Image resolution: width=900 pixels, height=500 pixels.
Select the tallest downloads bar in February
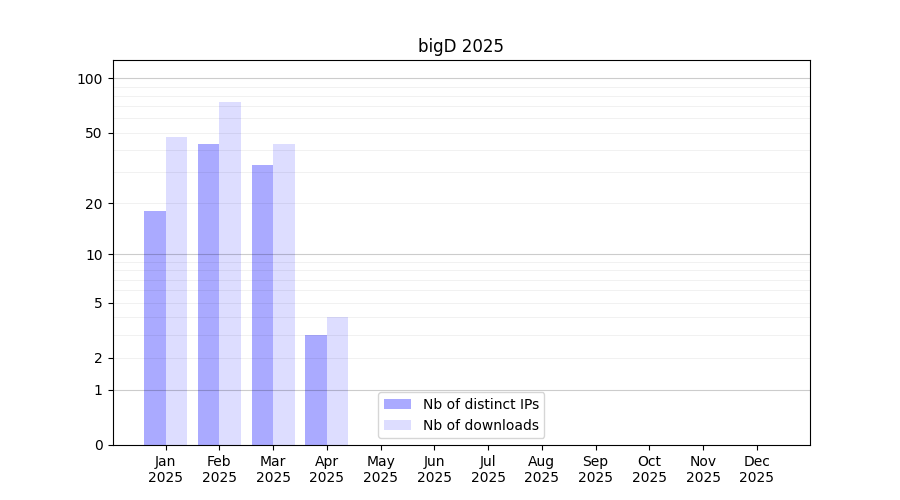click(230, 273)
